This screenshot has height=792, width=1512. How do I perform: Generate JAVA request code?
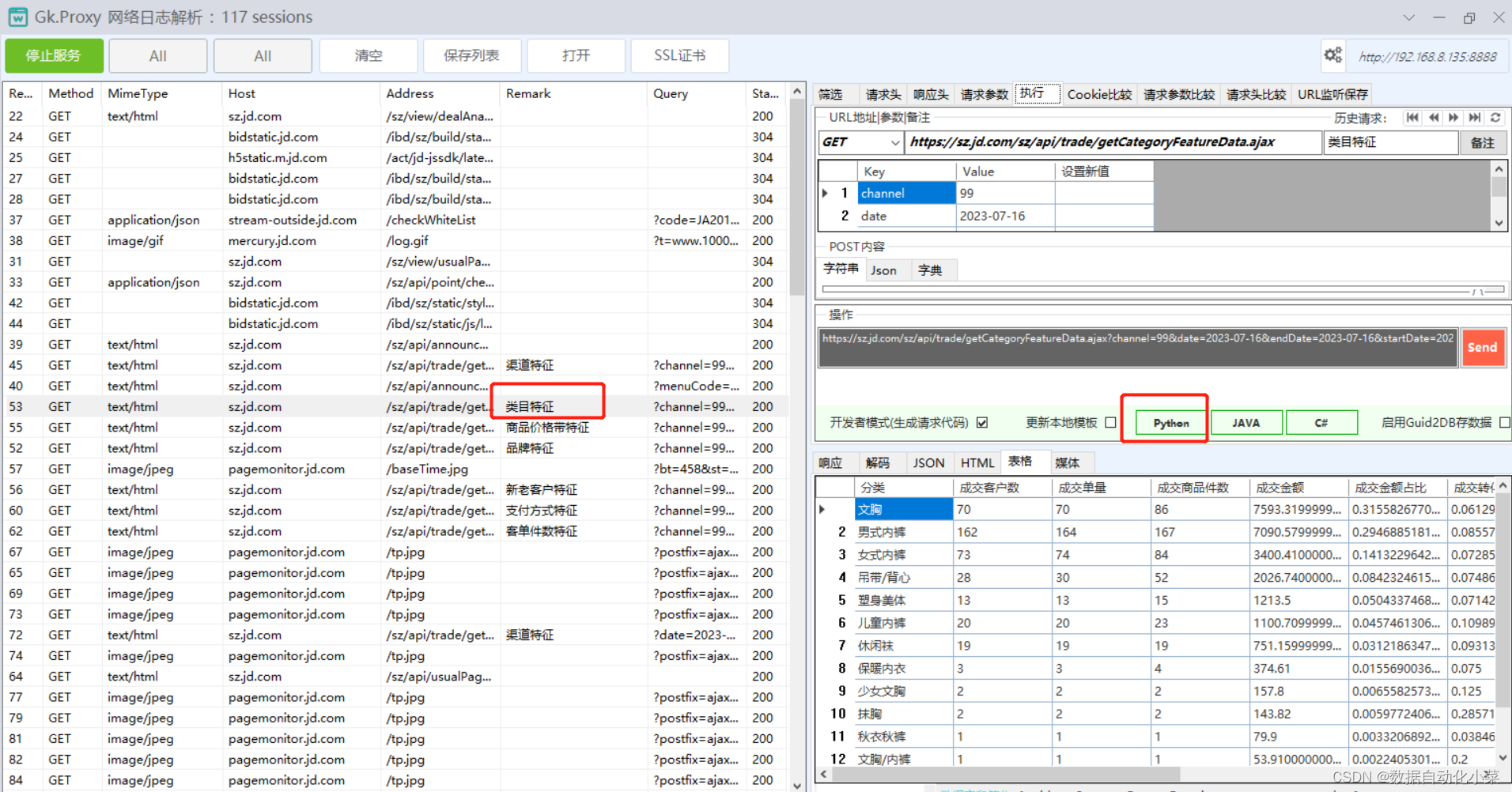coord(1246,423)
